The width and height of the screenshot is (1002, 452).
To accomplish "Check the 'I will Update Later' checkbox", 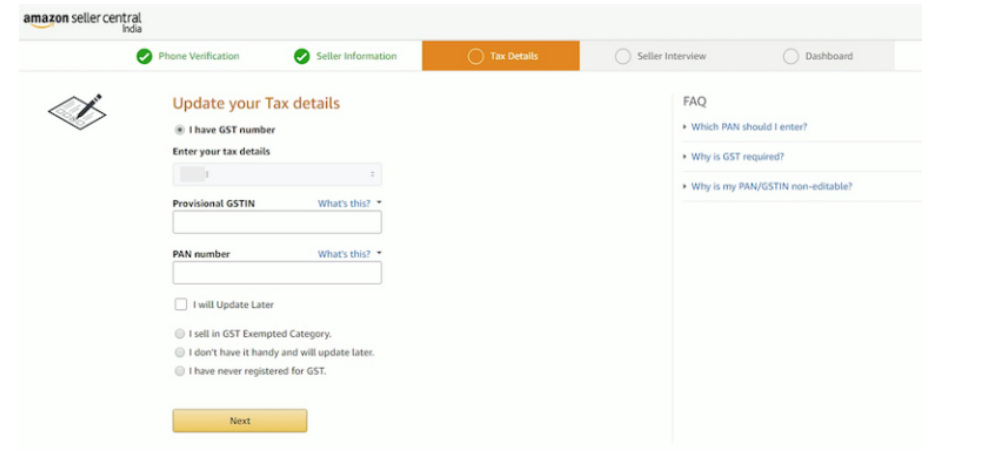I will (x=181, y=304).
